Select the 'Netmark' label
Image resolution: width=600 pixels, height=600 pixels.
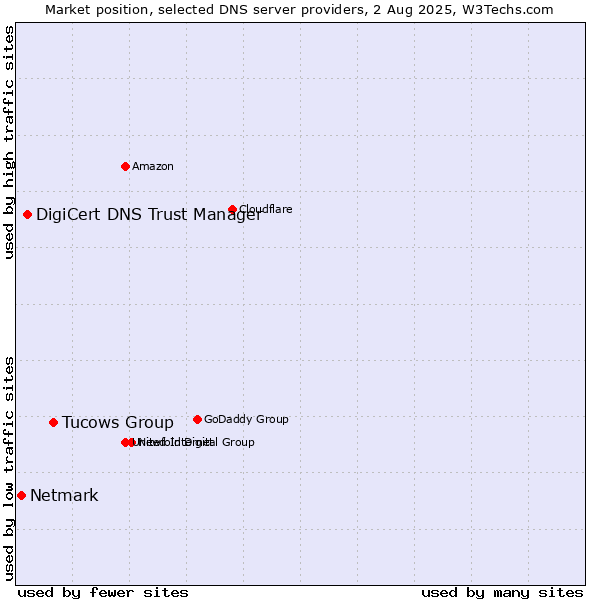pyautogui.click(x=64, y=496)
